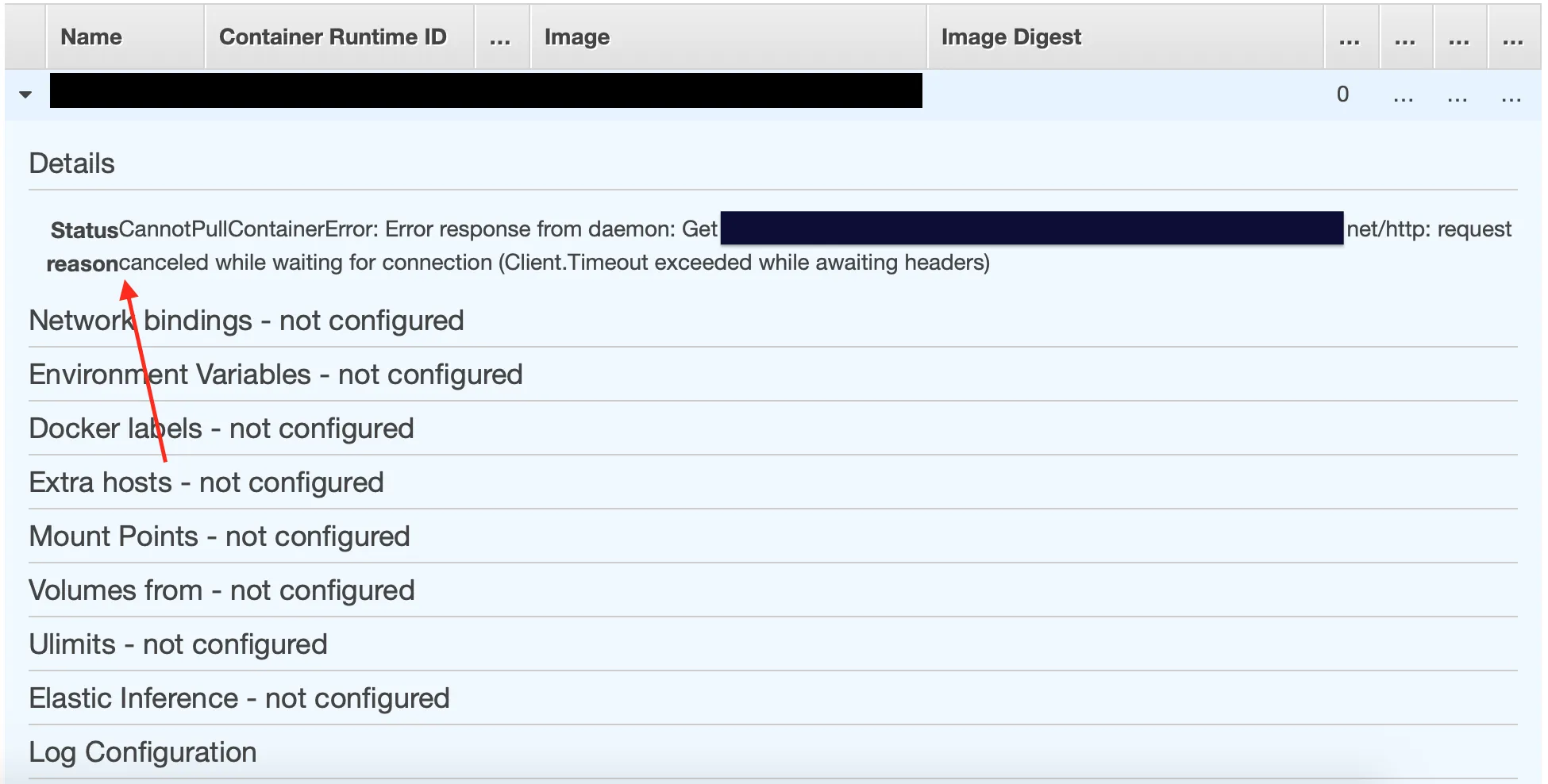The image size is (1548, 784).
Task: Click the Details section heading
Action: pyautogui.click(x=72, y=163)
